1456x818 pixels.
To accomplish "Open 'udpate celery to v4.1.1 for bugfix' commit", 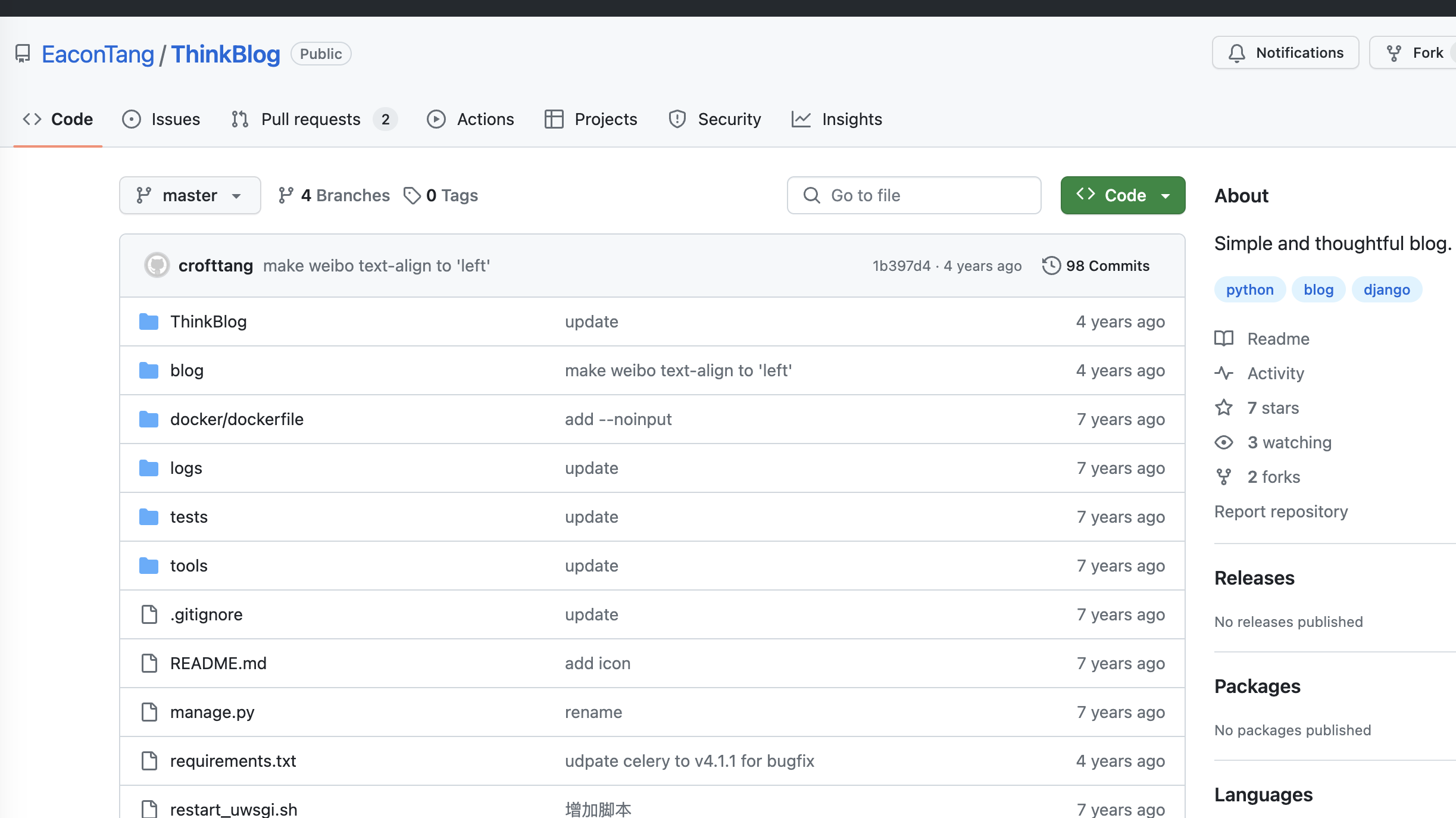I will [x=689, y=761].
